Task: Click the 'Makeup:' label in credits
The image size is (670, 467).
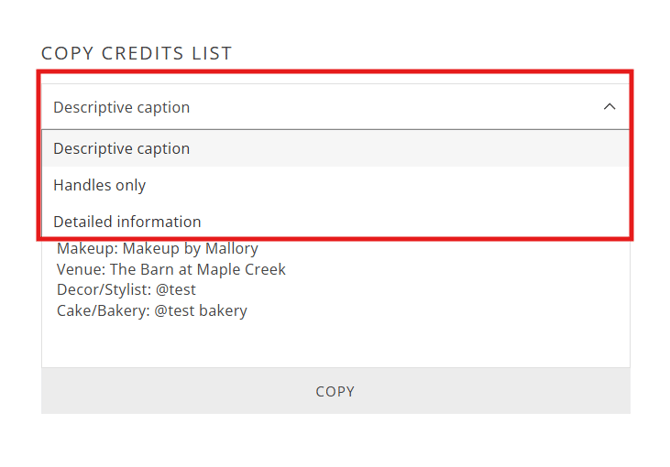Action: (x=87, y=249)
